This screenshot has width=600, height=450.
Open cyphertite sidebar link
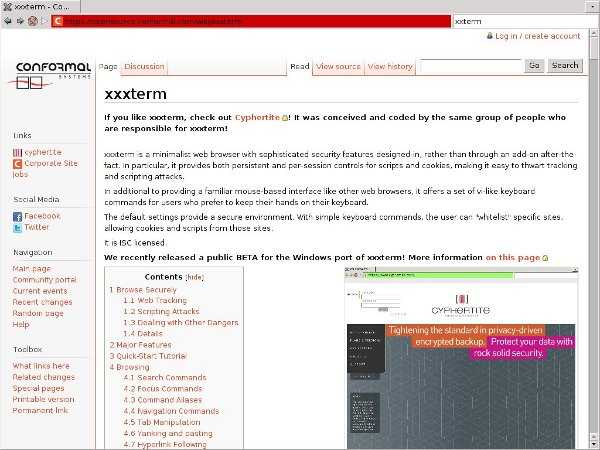pos(43,152)
